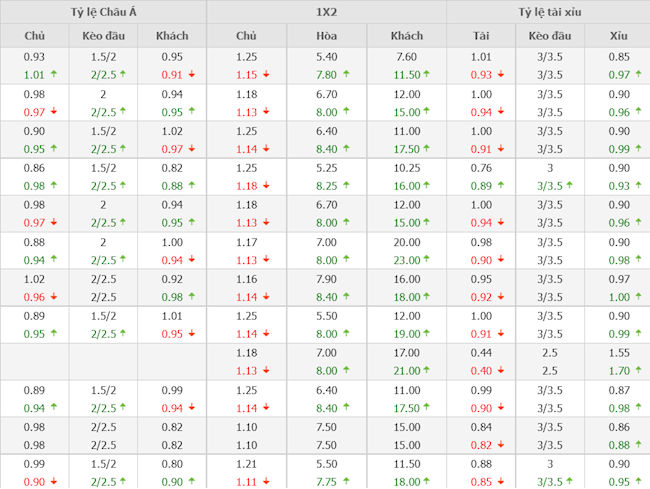650x489 pixels.
Task: Click the 1.55 odds value
Action: [x=619, y=353]
